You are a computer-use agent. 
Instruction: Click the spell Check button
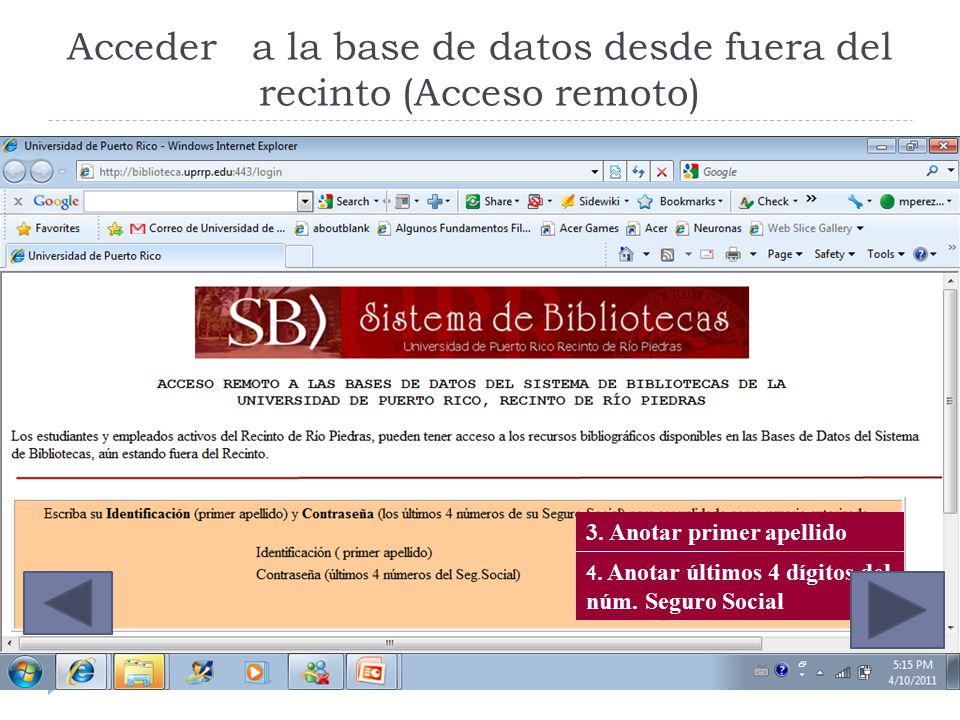(x=768, y=201)
